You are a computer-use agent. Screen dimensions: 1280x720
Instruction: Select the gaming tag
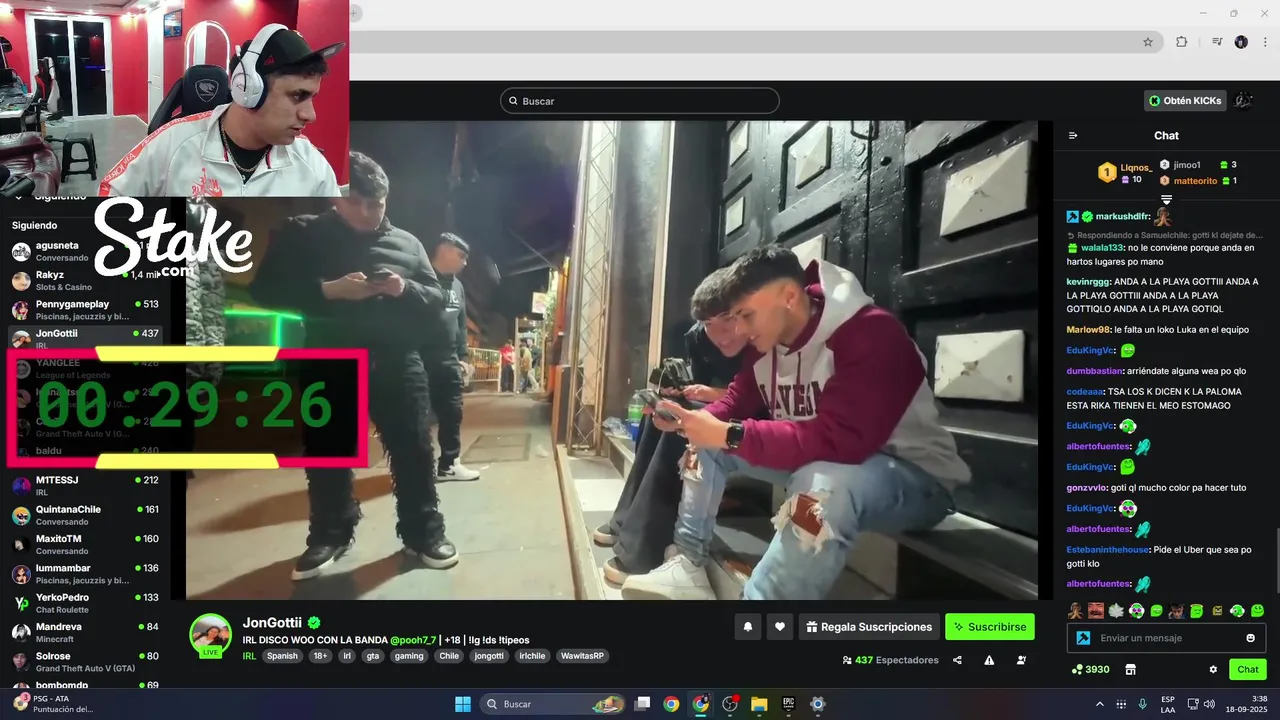tap(409, 656)
